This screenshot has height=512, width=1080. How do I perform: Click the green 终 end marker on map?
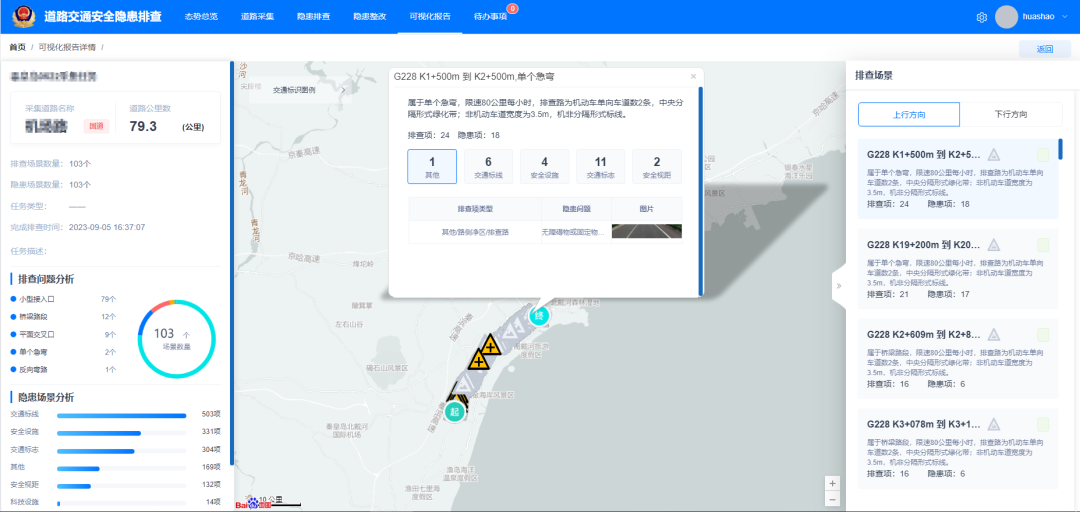[x=540, y=315]
